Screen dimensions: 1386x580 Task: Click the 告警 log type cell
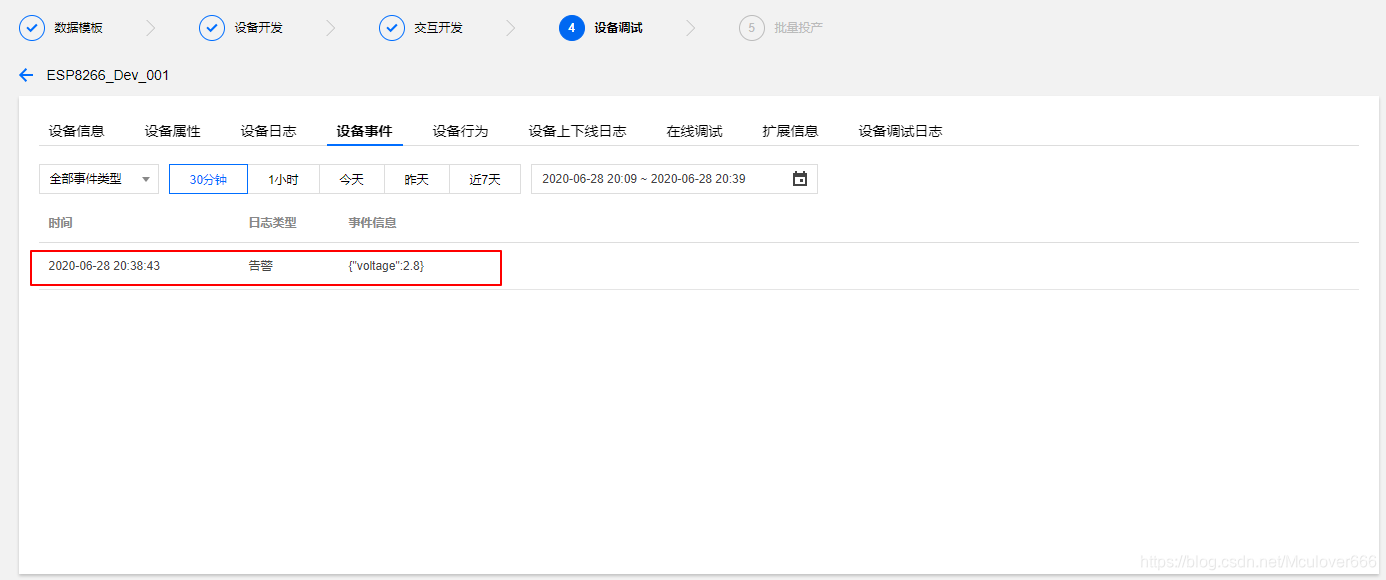(260, 266)
